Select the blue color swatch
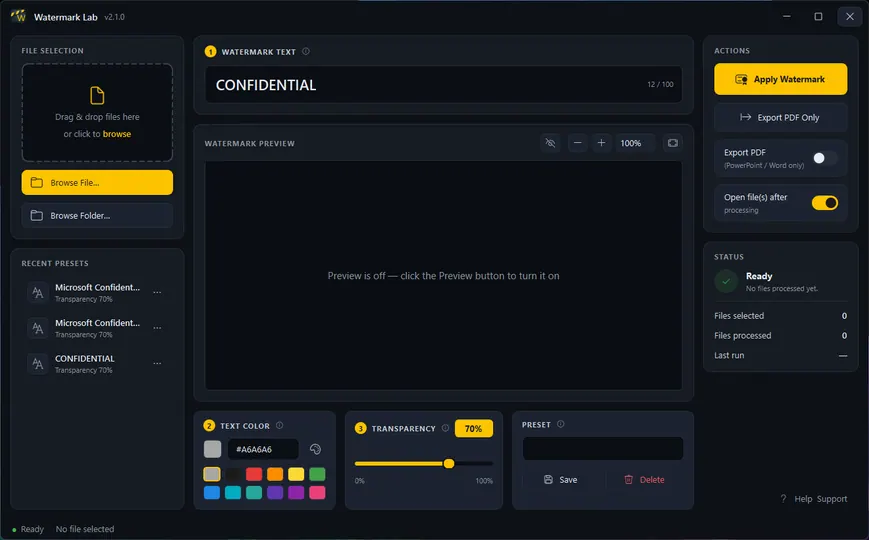 pyautogui.click(x=212, y=492)
